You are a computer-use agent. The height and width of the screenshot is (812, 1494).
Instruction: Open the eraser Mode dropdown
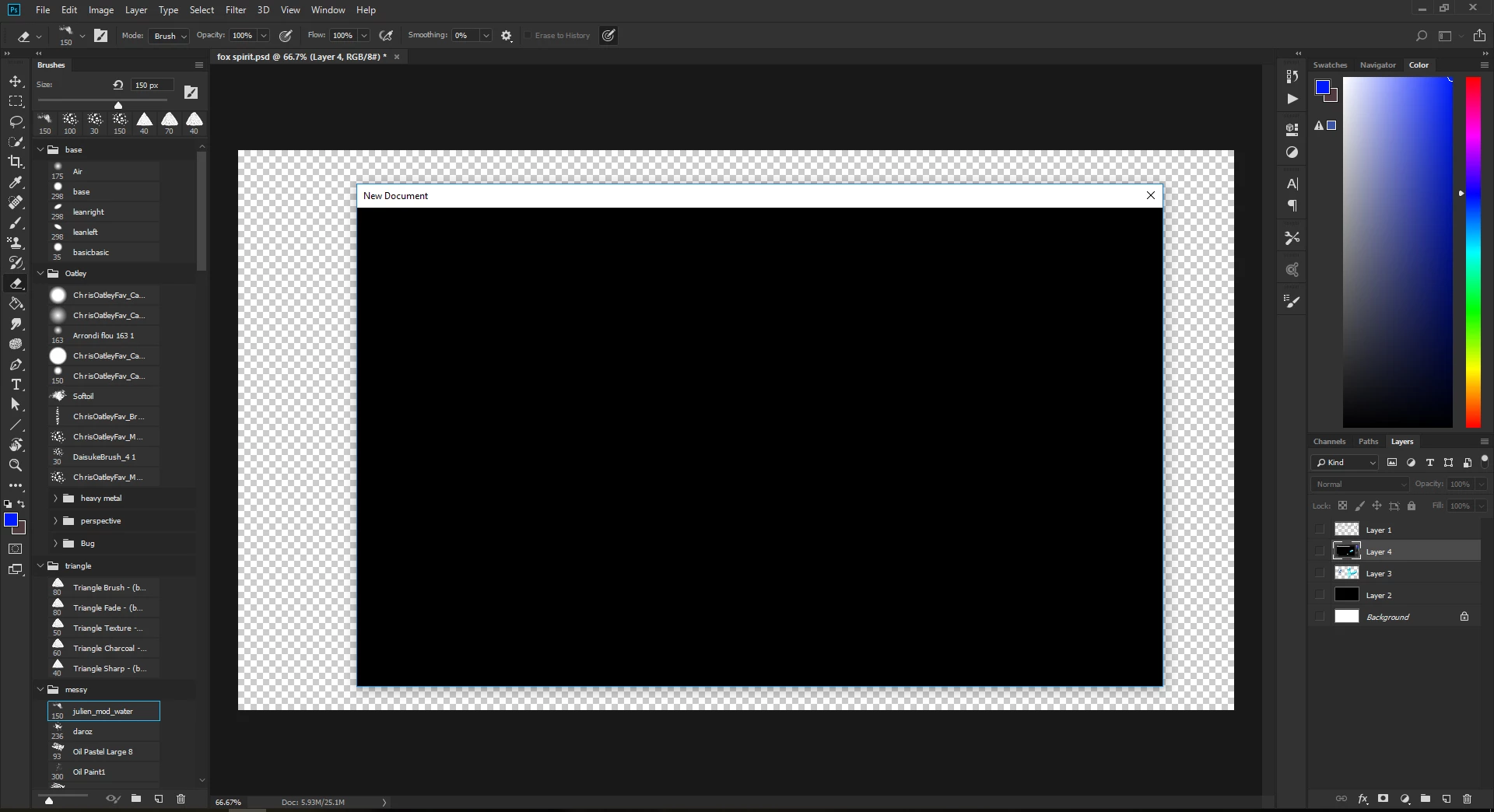click(170, 36)
